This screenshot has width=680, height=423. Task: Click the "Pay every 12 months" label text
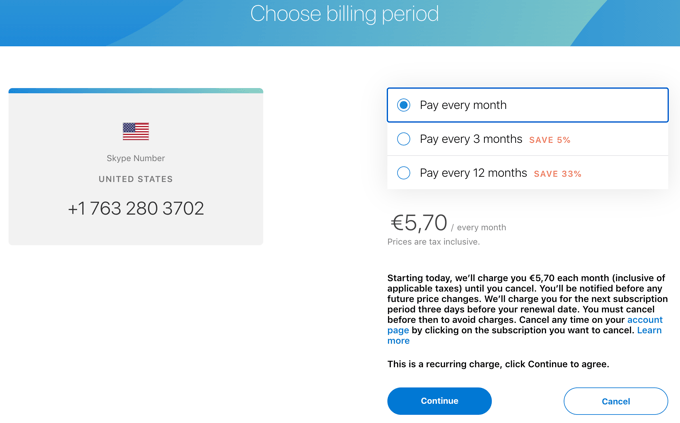[473, 173]
